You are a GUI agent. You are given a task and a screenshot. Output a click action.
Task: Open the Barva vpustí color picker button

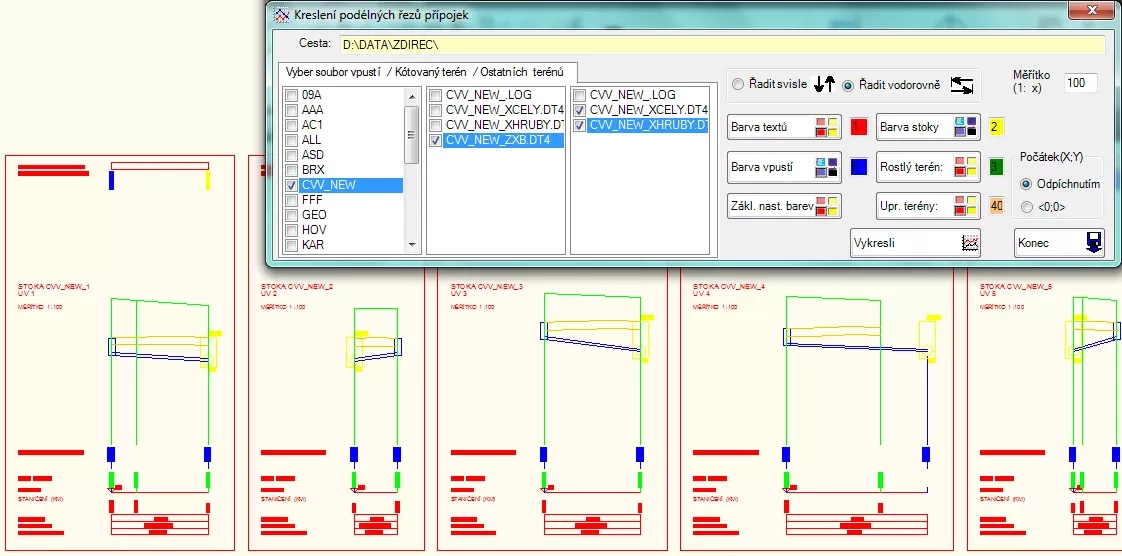784,167
